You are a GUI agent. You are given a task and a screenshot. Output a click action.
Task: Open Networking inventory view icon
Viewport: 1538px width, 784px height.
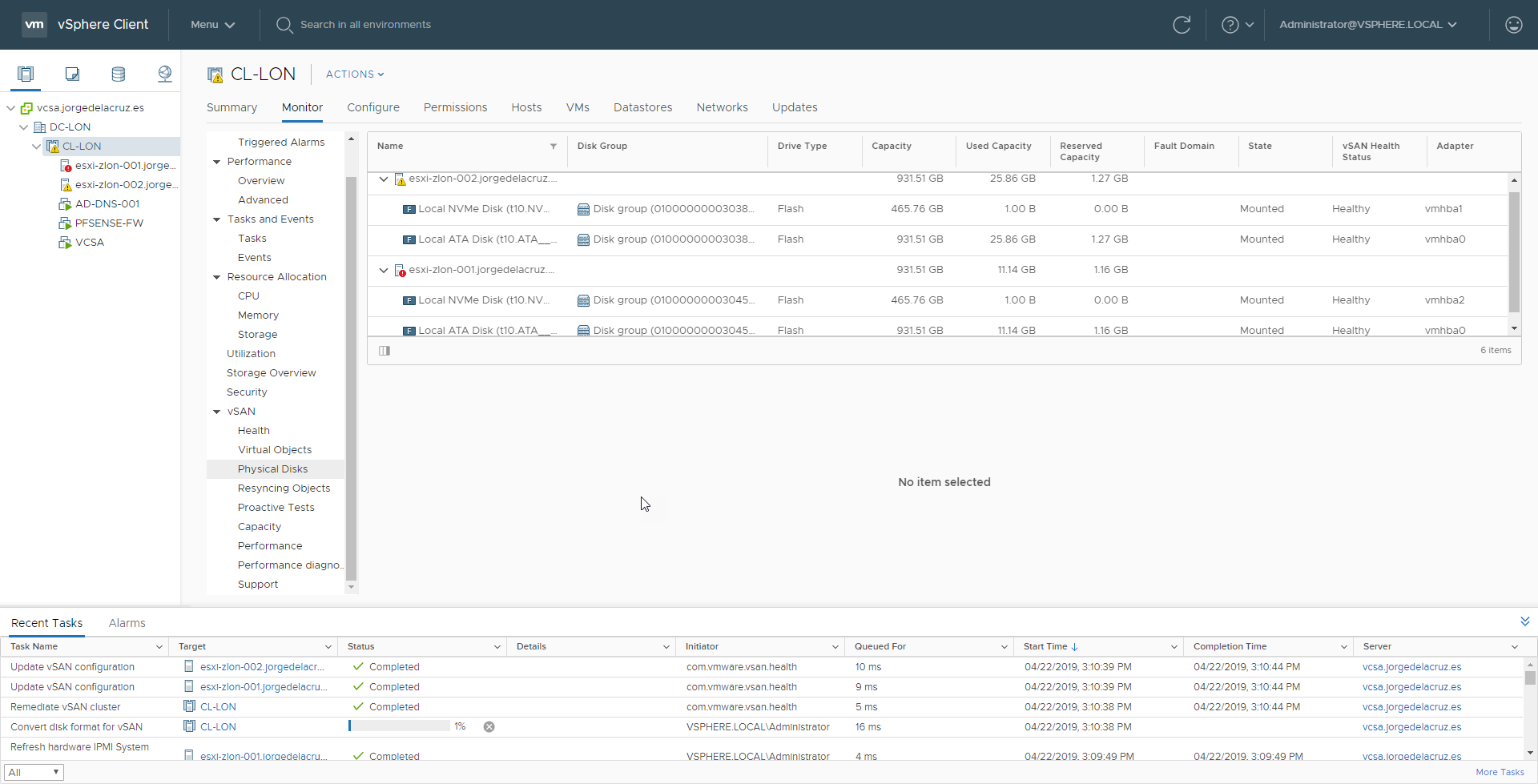165,74
